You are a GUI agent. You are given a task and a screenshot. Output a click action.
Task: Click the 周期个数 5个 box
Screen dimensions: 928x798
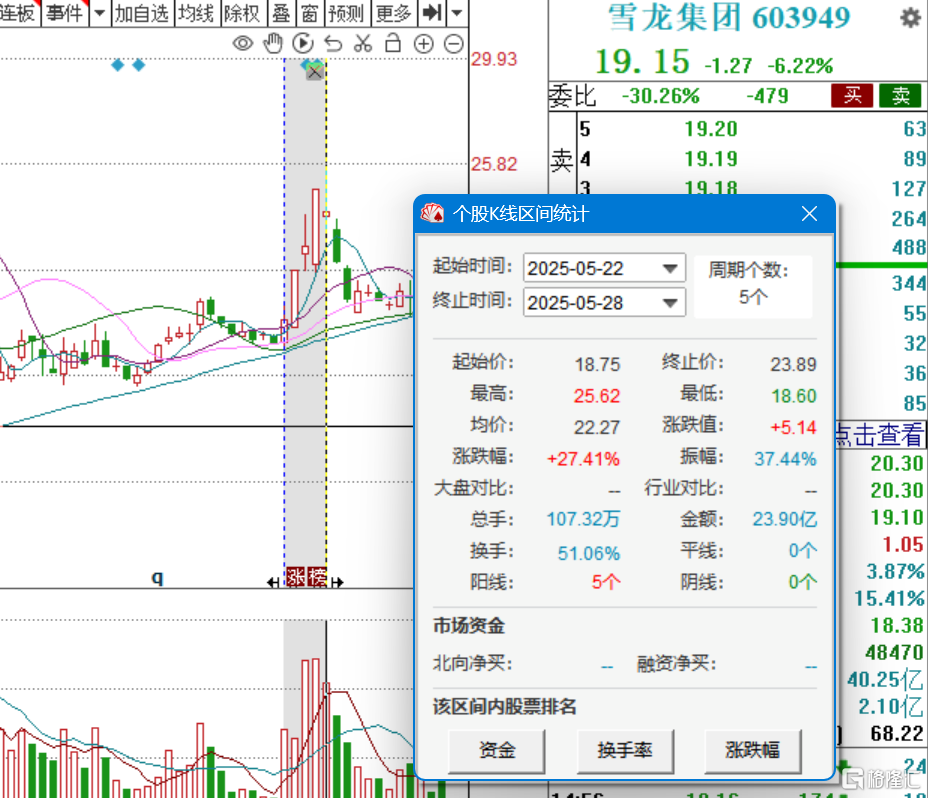[x=753, y=286]
